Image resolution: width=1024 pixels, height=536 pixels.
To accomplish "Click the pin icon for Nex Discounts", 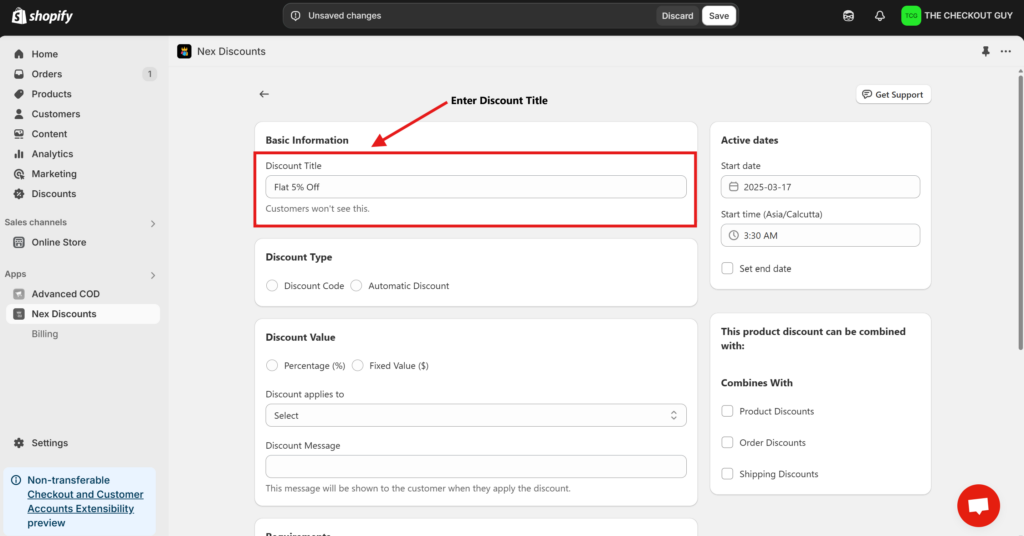I will coord(987,51).
